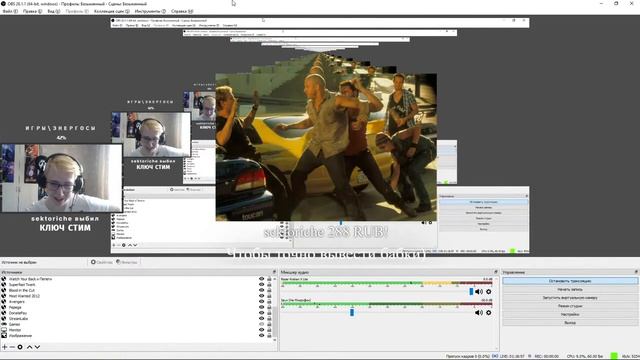640x360 pixels.
Task: Open source Свойства (properties) gear button
Action: tap(101, 262)
